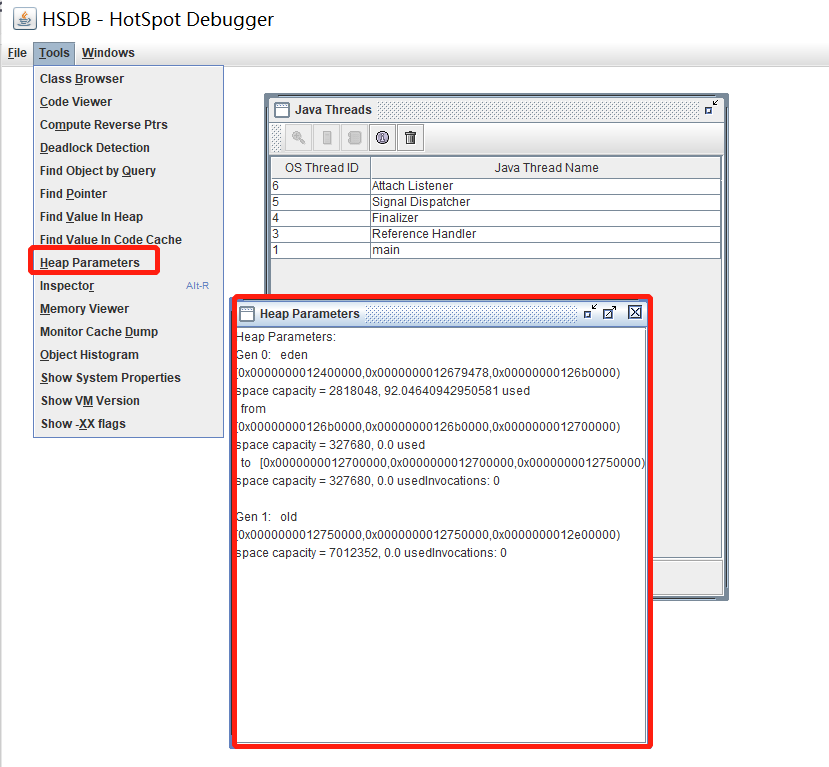Click the 'Gen 1: old' line

point(266,516)
